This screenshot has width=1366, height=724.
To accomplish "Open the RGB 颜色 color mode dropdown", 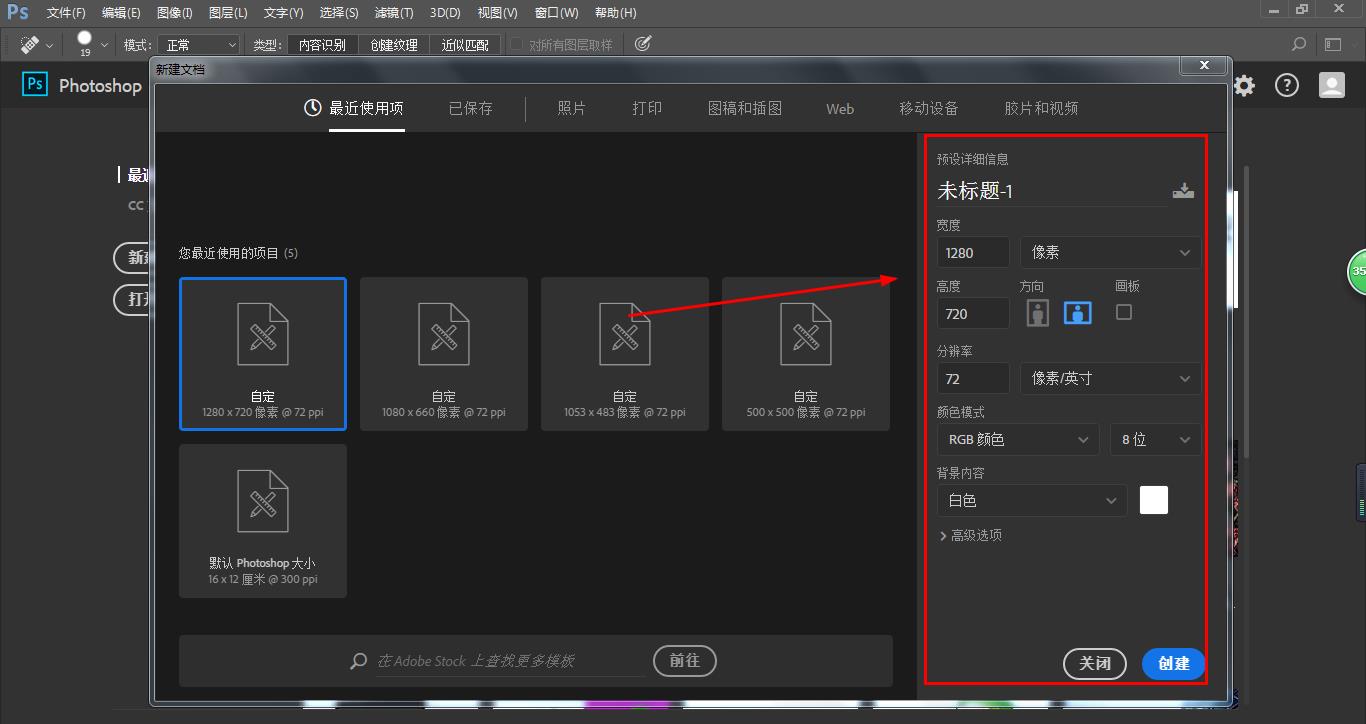I will pyautogui.click(x=1017, y=439).
